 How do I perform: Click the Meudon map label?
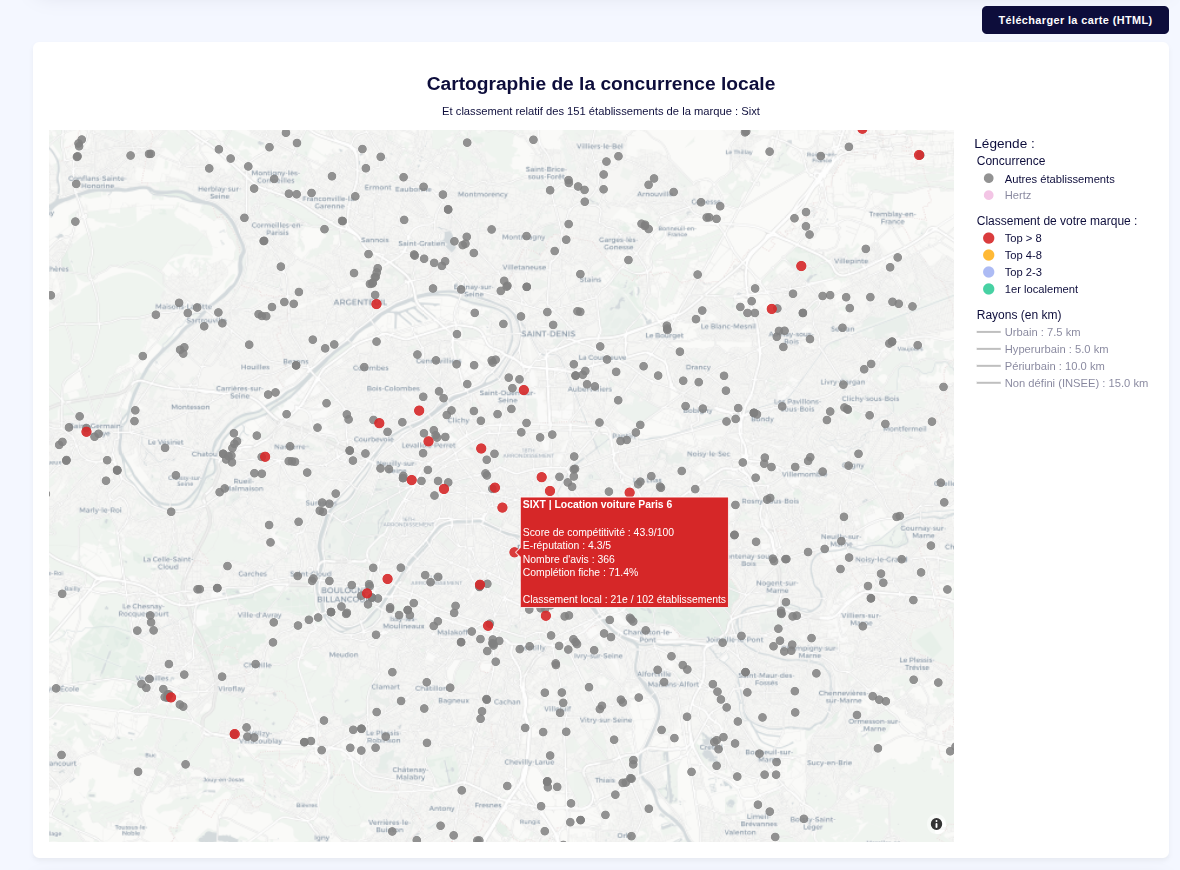pyautogui.click(x=343, y=655)
